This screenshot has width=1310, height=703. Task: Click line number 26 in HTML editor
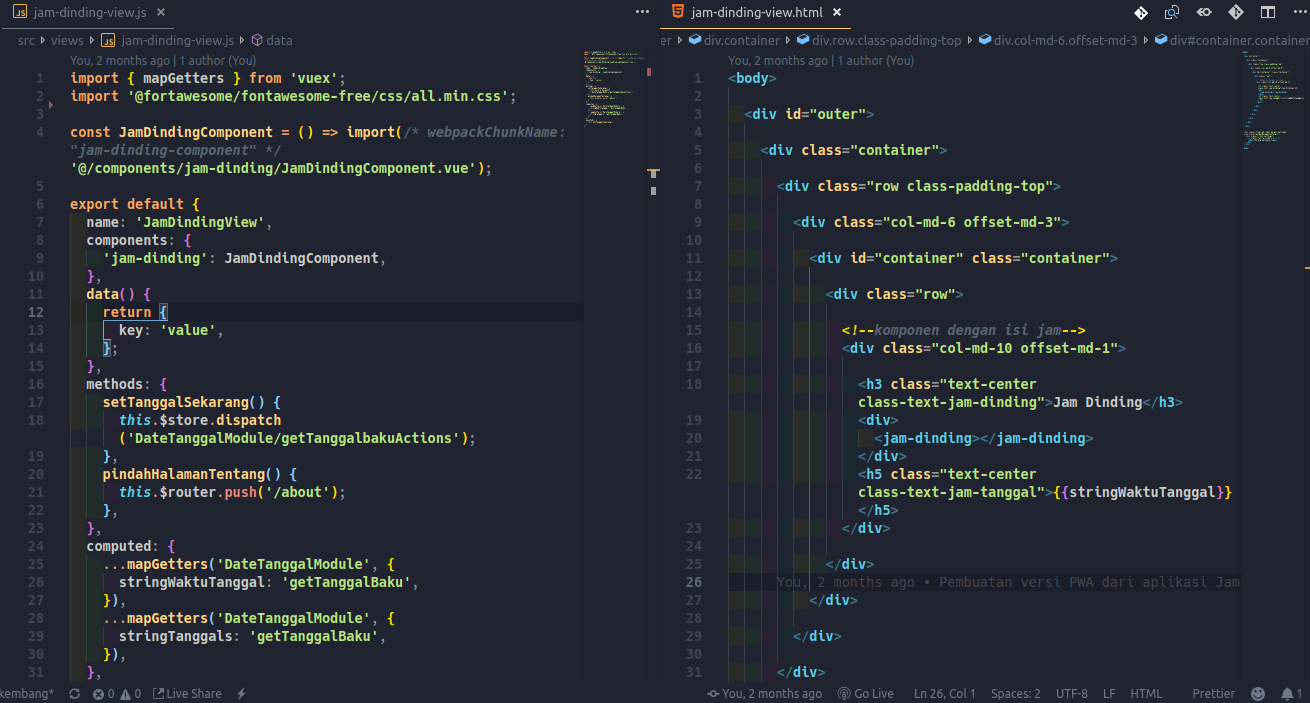click(694, 582)
